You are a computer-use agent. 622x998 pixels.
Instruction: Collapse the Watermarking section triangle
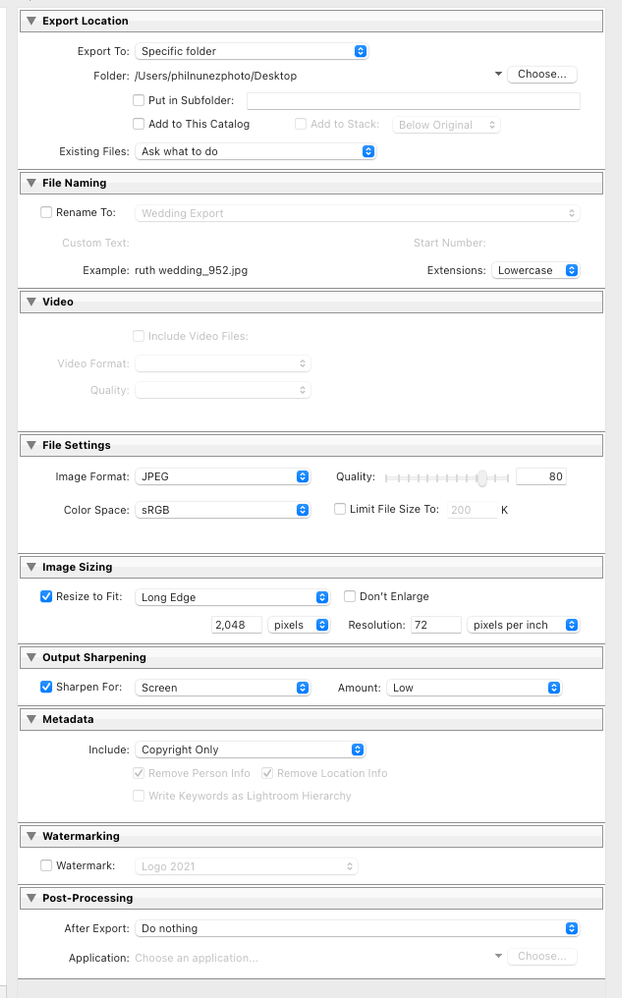click(x=31, y=835)
